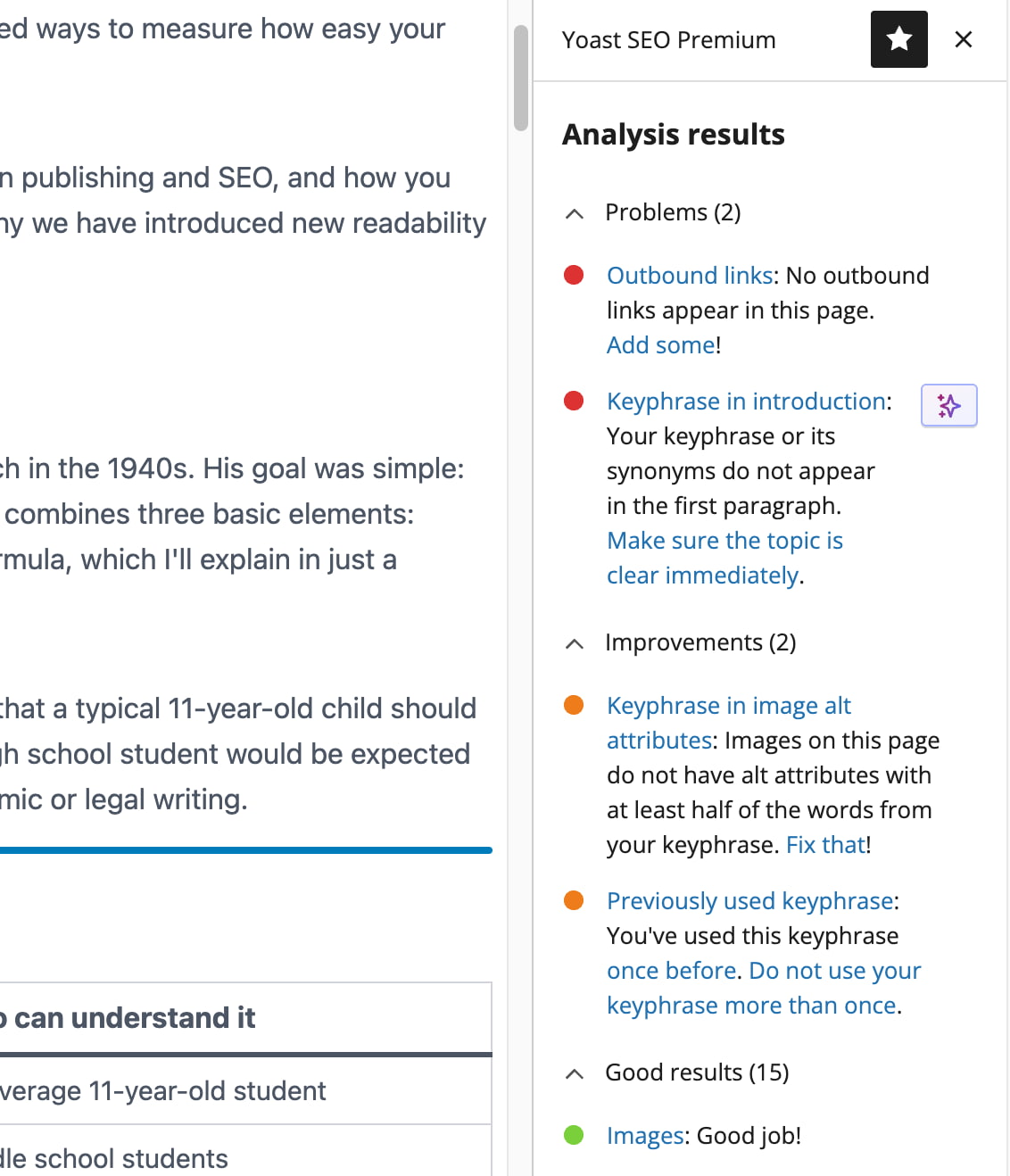Open the Outbound links explanation link

(689, 276)
